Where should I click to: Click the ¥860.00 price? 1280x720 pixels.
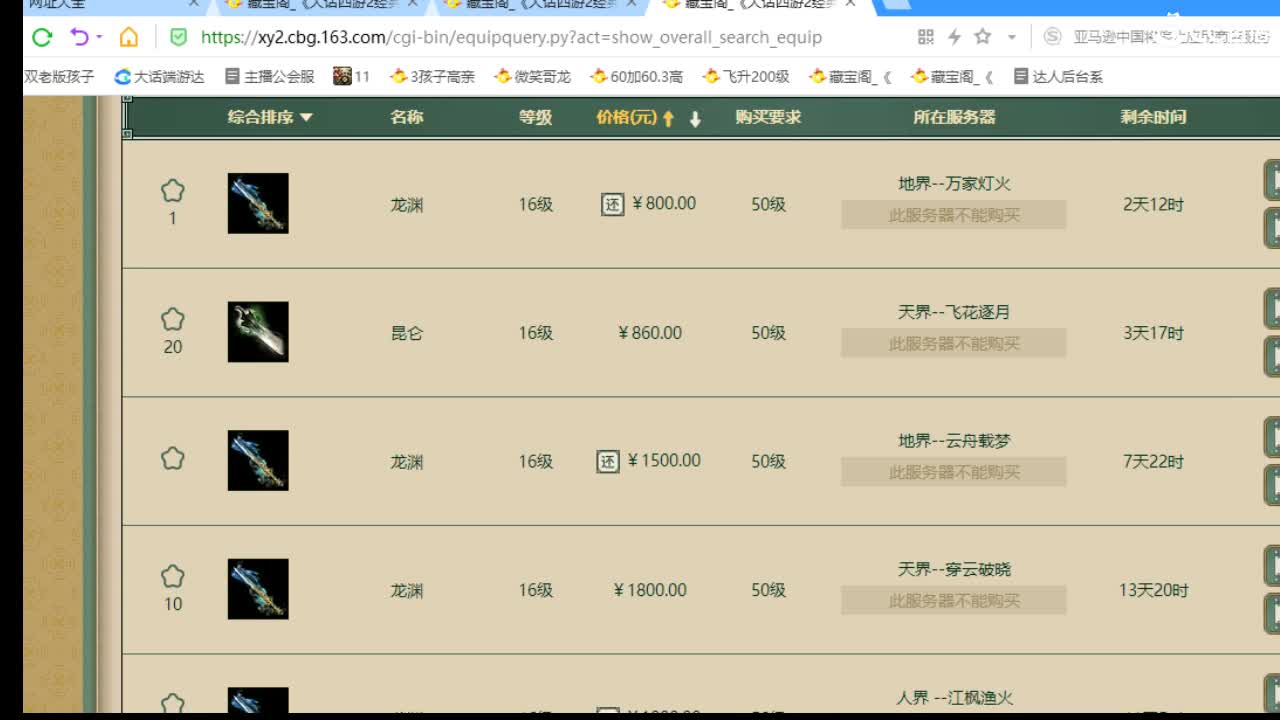[650, 333]
